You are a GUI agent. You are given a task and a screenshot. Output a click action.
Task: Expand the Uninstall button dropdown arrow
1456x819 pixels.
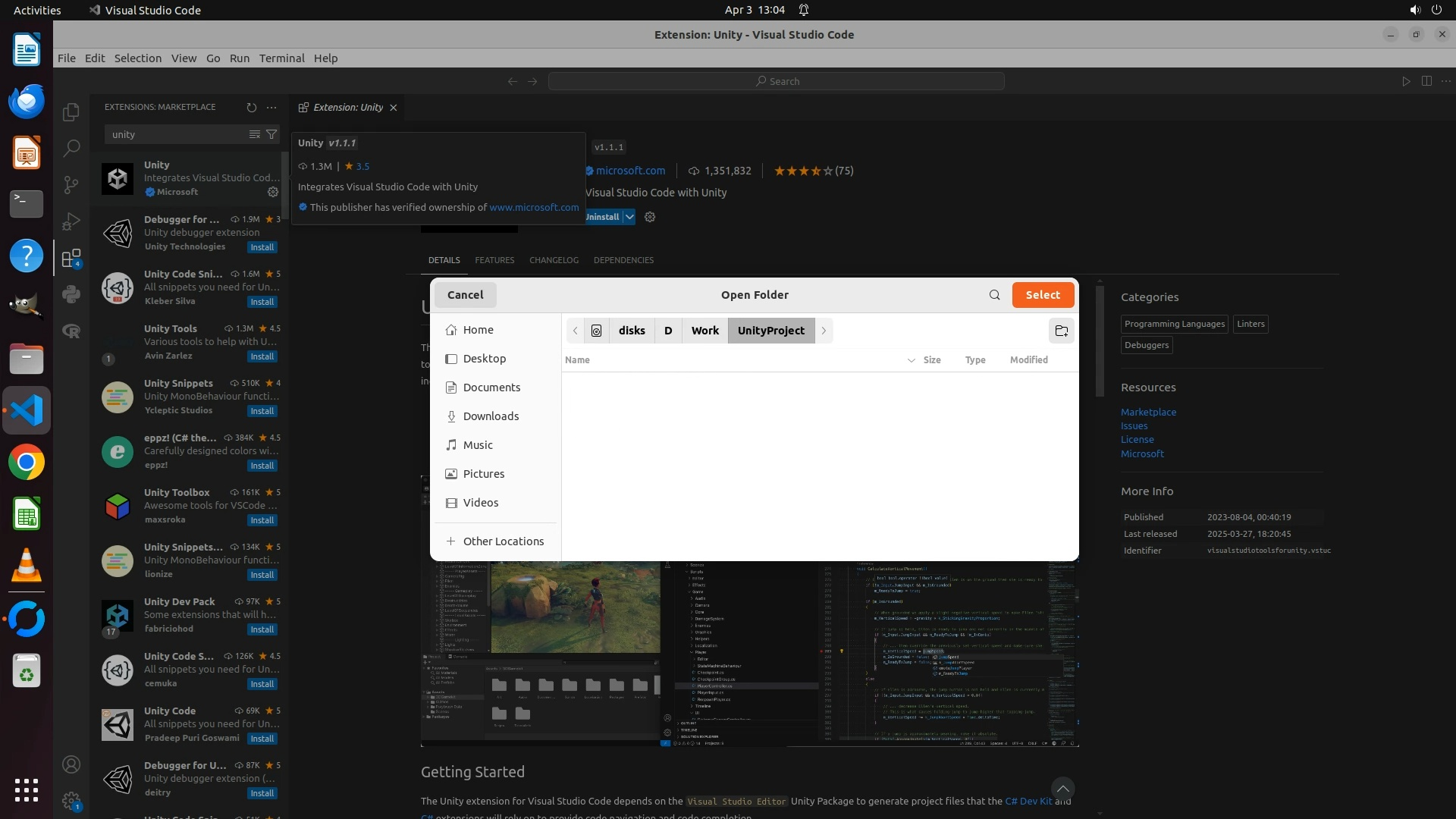629,217
